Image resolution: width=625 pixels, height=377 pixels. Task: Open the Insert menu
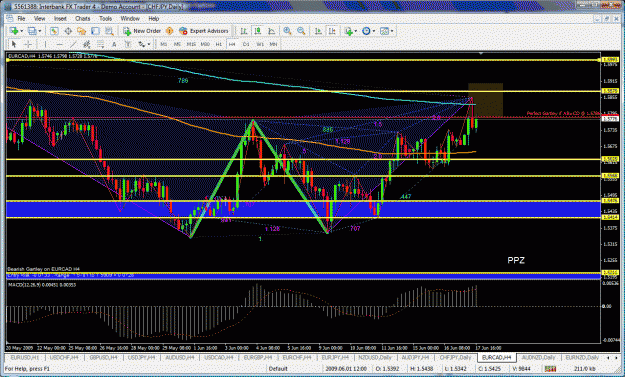point(60,19)
